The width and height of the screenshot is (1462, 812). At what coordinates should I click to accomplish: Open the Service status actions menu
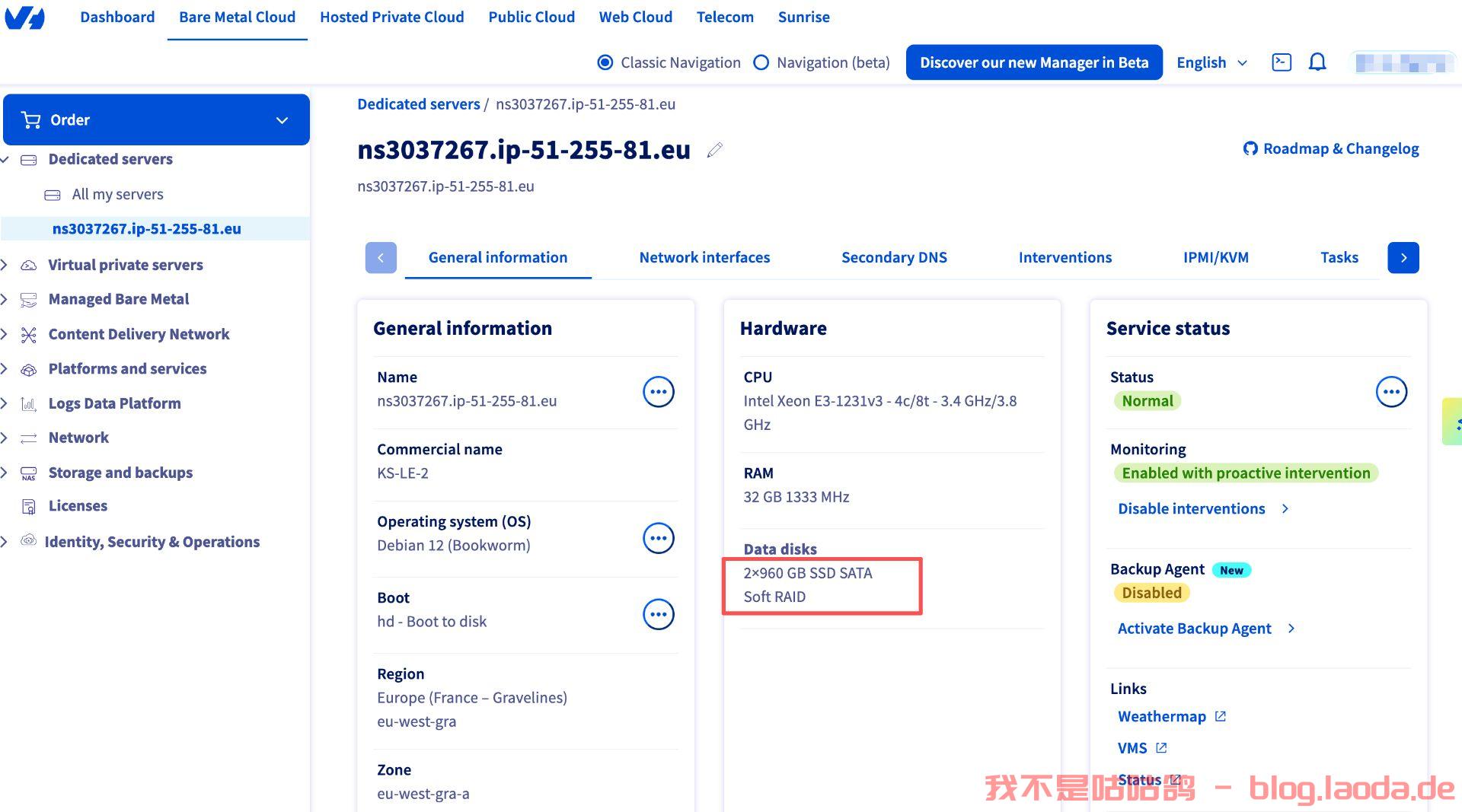click(1391, 392)
